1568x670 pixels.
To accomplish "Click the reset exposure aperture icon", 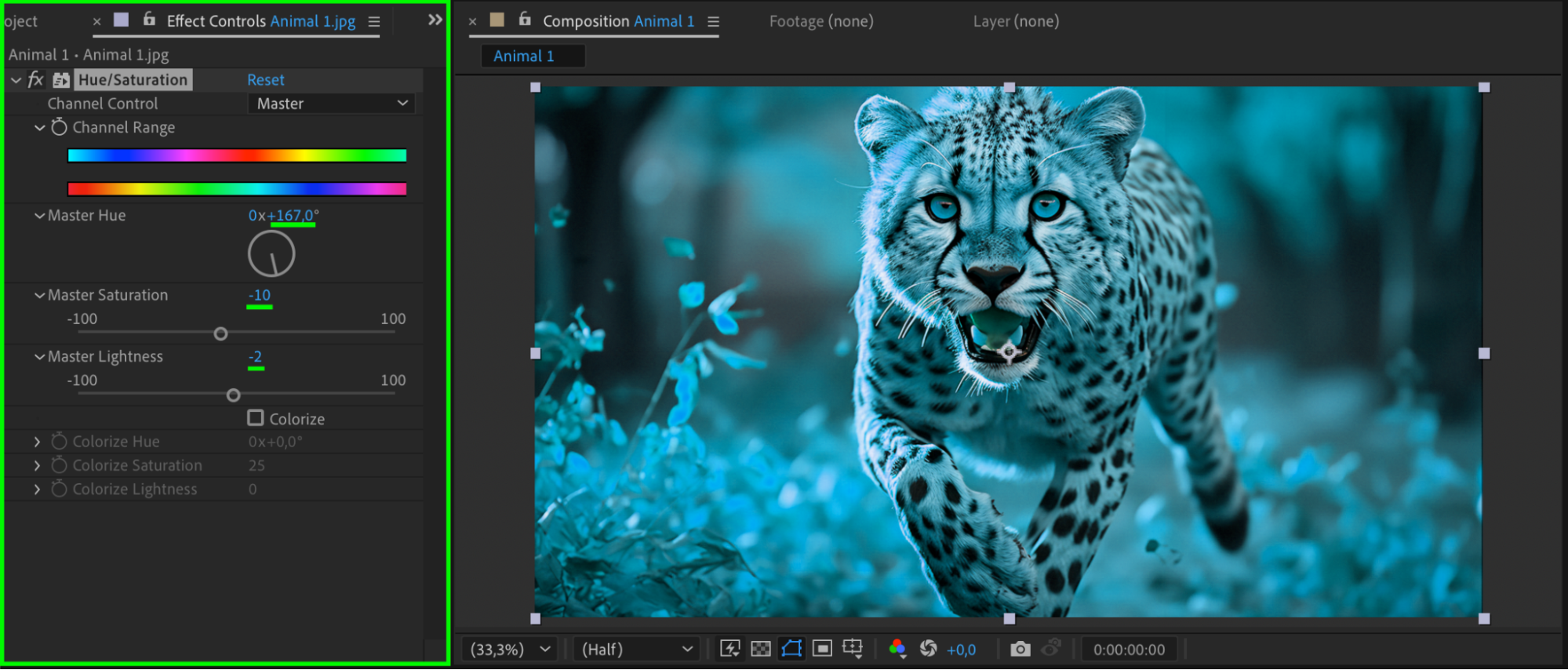I will click(928, 649).
